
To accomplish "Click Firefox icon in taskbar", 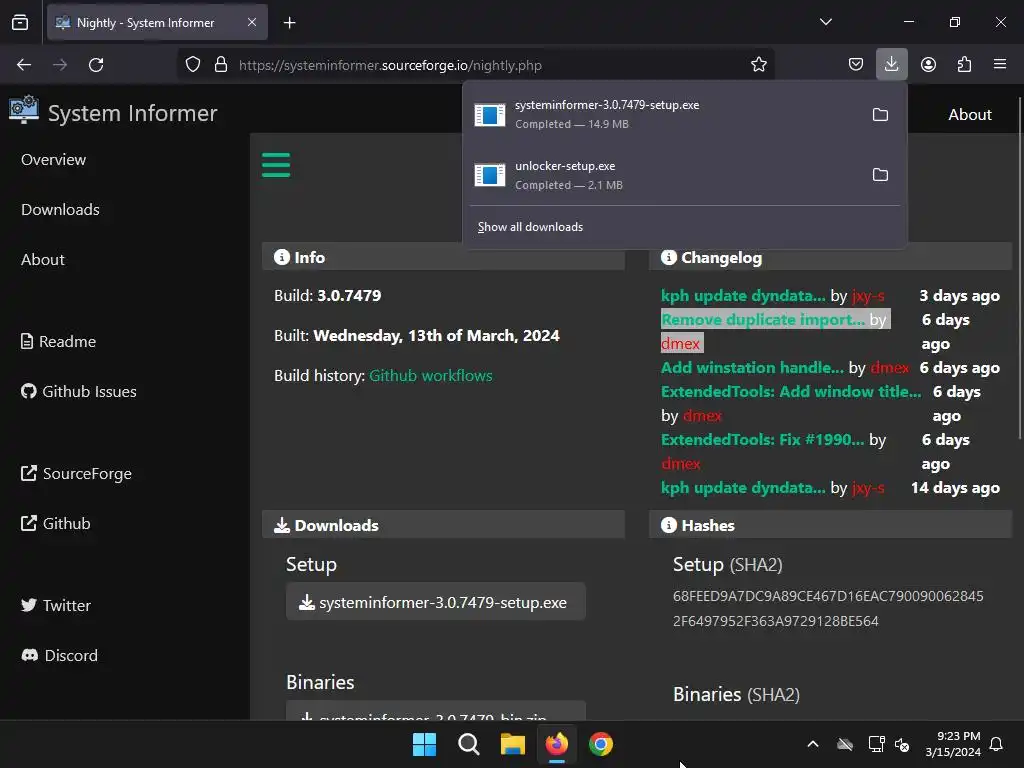I will coord(556,744).
